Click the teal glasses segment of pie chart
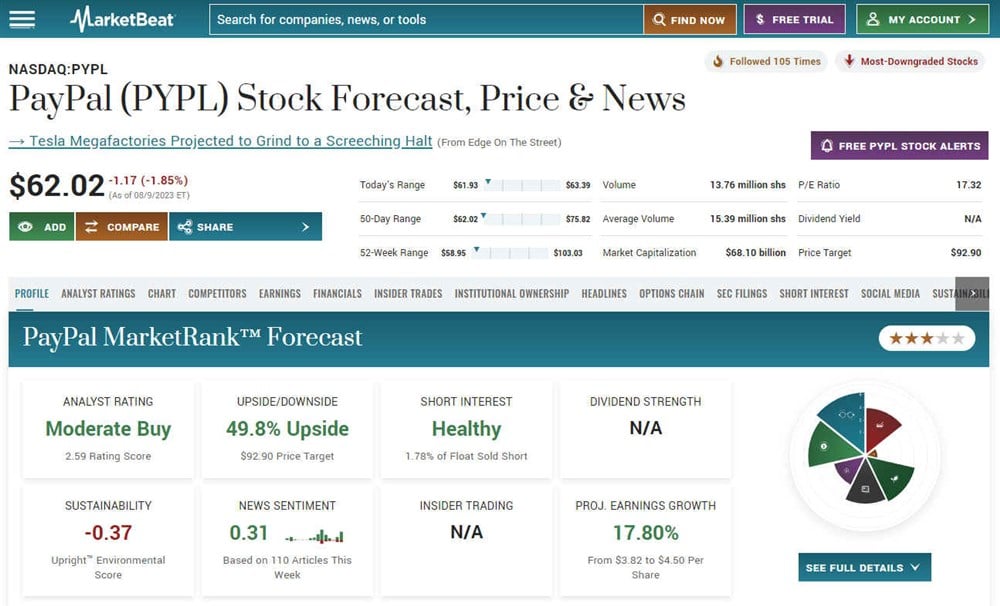 (845, 418)
